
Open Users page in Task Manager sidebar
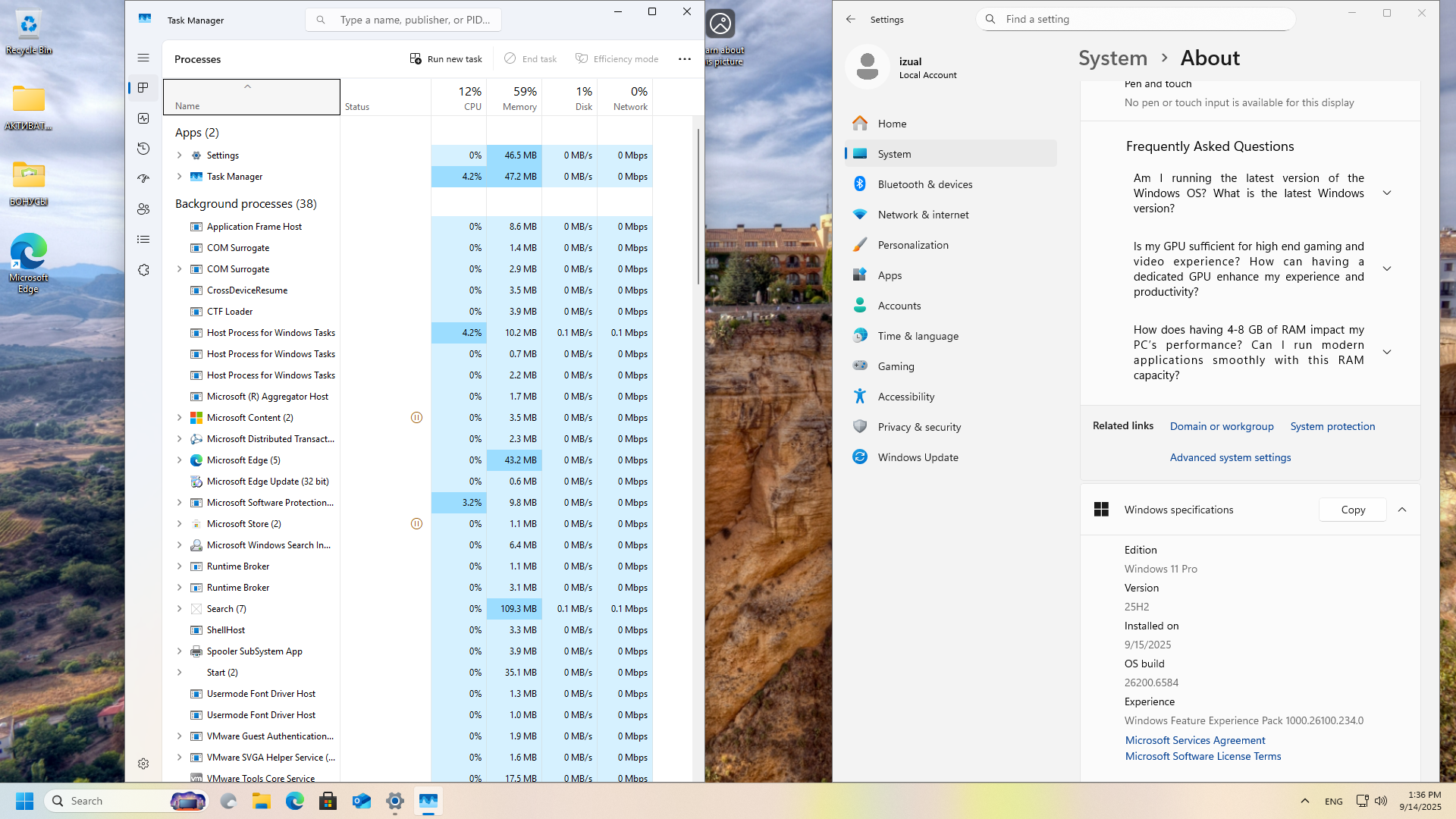click(x=143, y=209)
